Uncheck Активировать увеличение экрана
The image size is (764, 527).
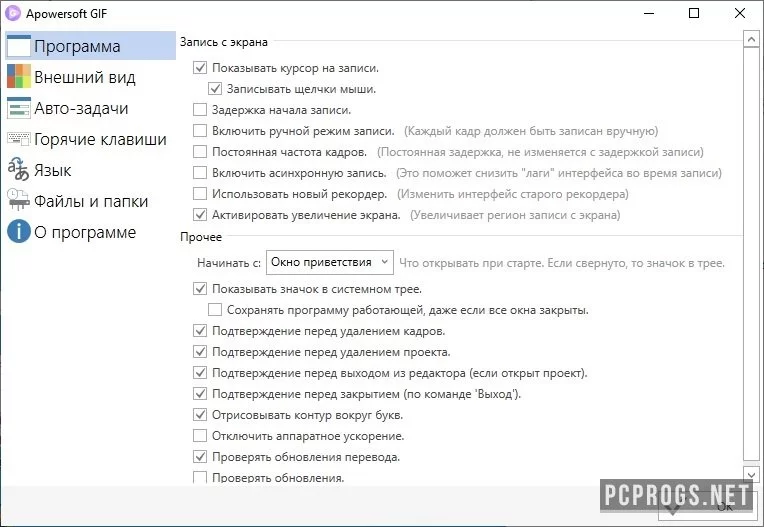[200, 214]
